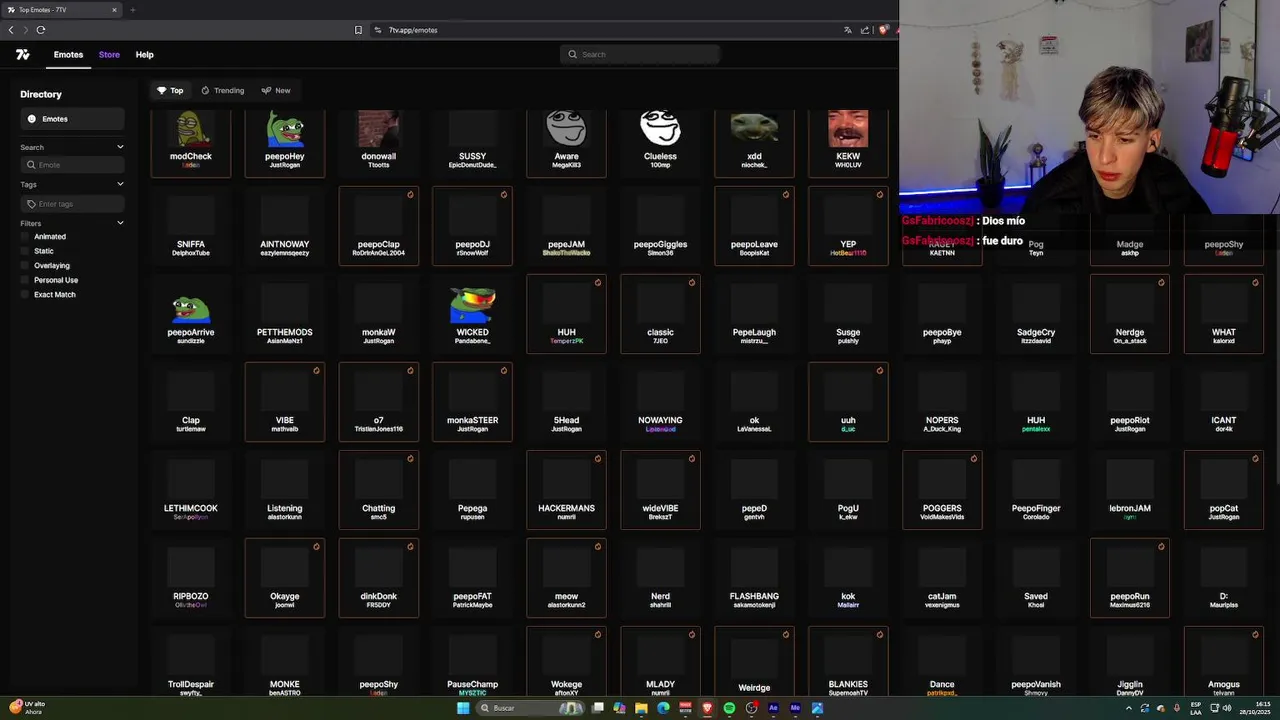
Task: Bookmark this page with the bookmark icon
Action: tap(358, 30)
